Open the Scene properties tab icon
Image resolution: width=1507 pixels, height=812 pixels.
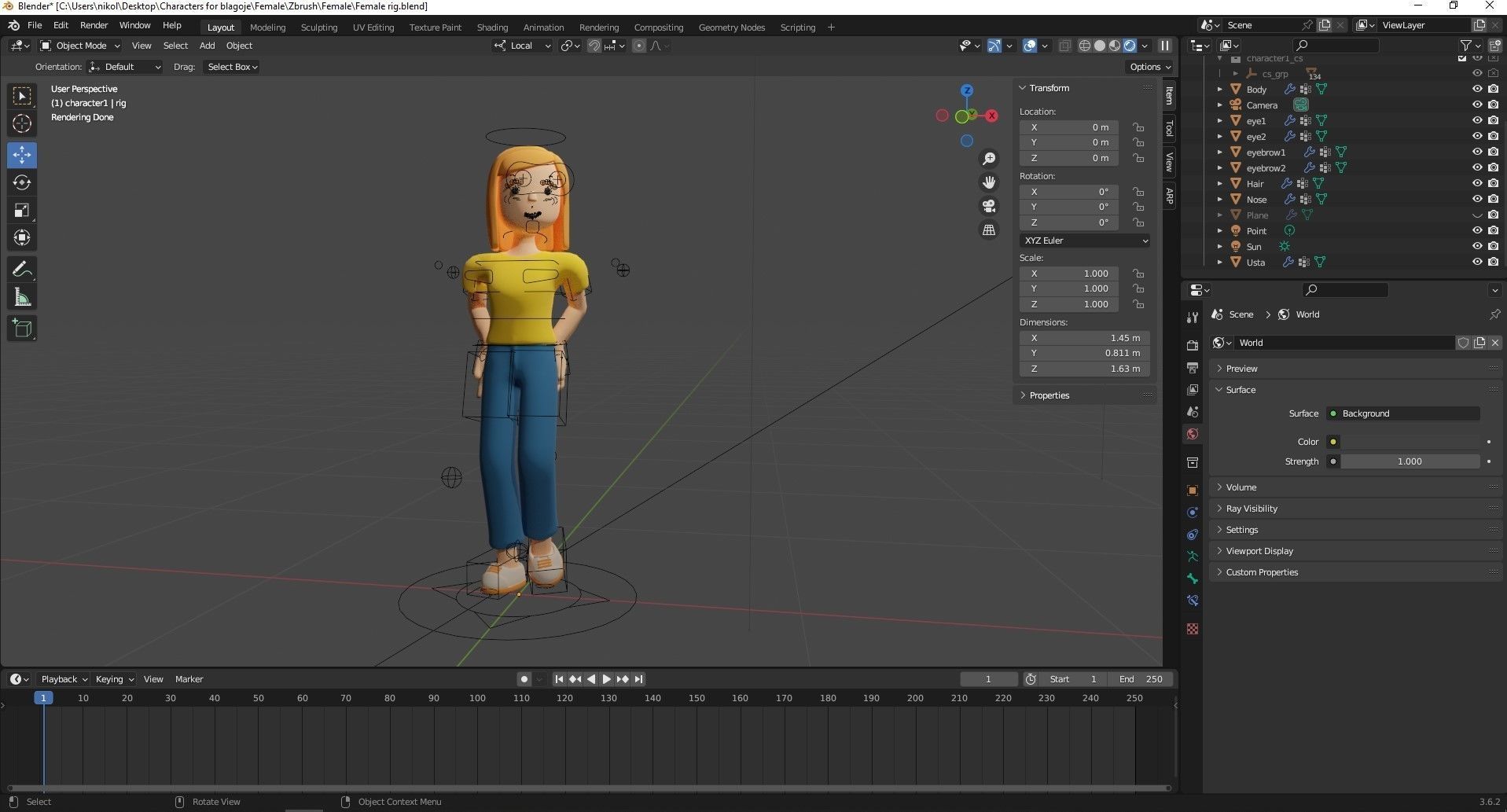[x=1193, y=411]
